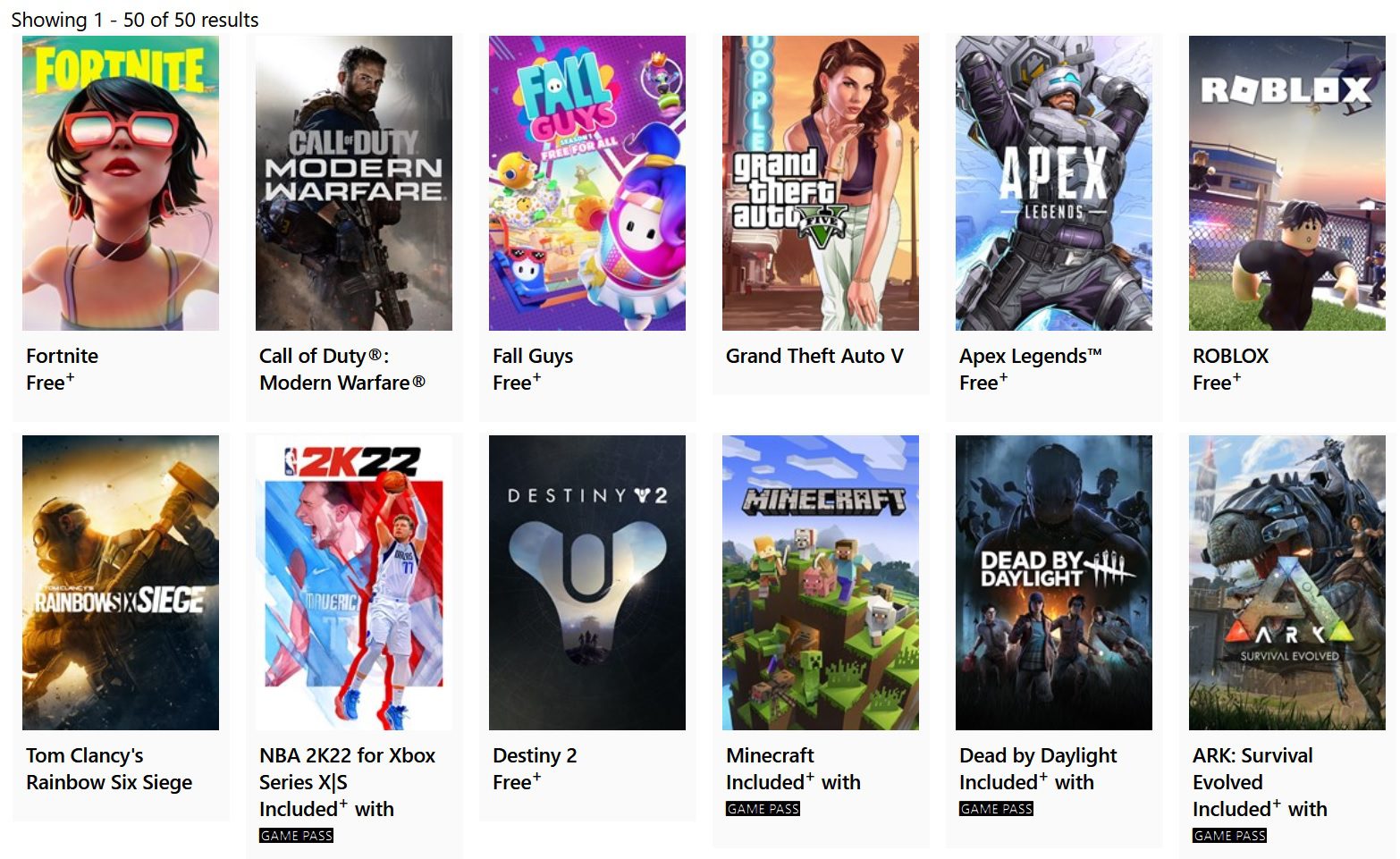Select Call of Duty Modern Warfare cover
Image resolution: width=1400 pixels, height=859 pixels.
coord(354,183)
